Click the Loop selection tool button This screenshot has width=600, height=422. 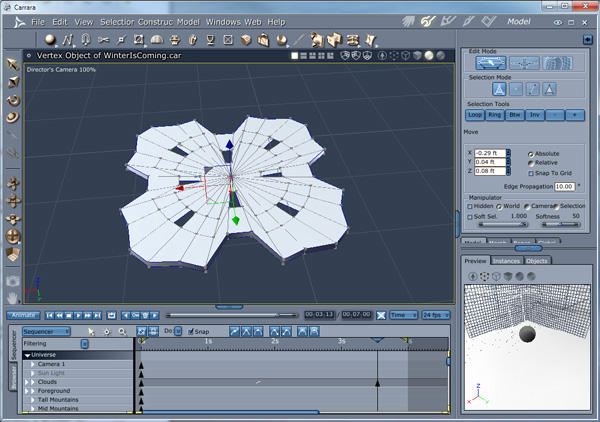pos(476,115)
